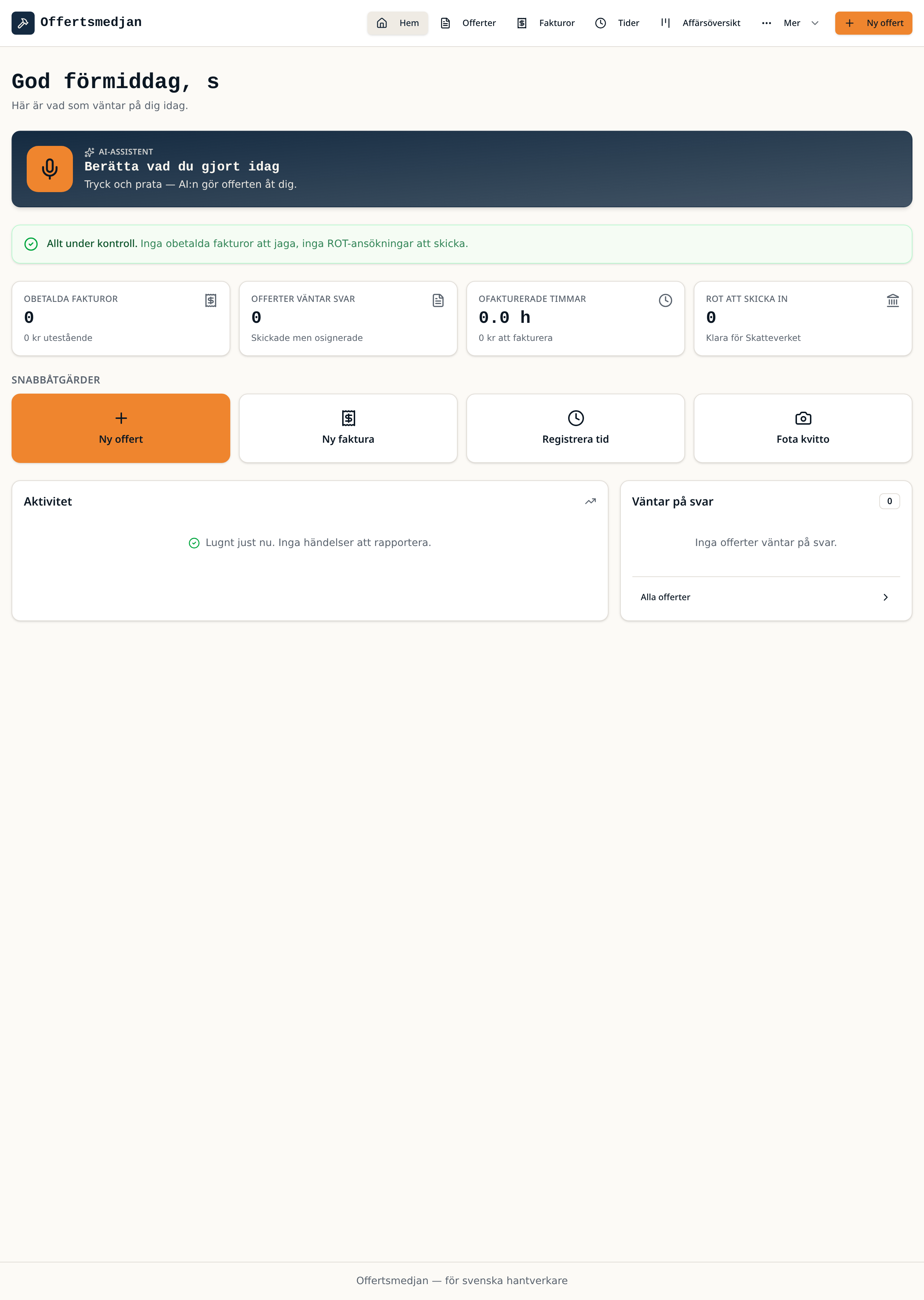Viewport: 924px width, 1300px height.
Task: Click the Ny offert button in the header
Action: (x=873, y=23)
